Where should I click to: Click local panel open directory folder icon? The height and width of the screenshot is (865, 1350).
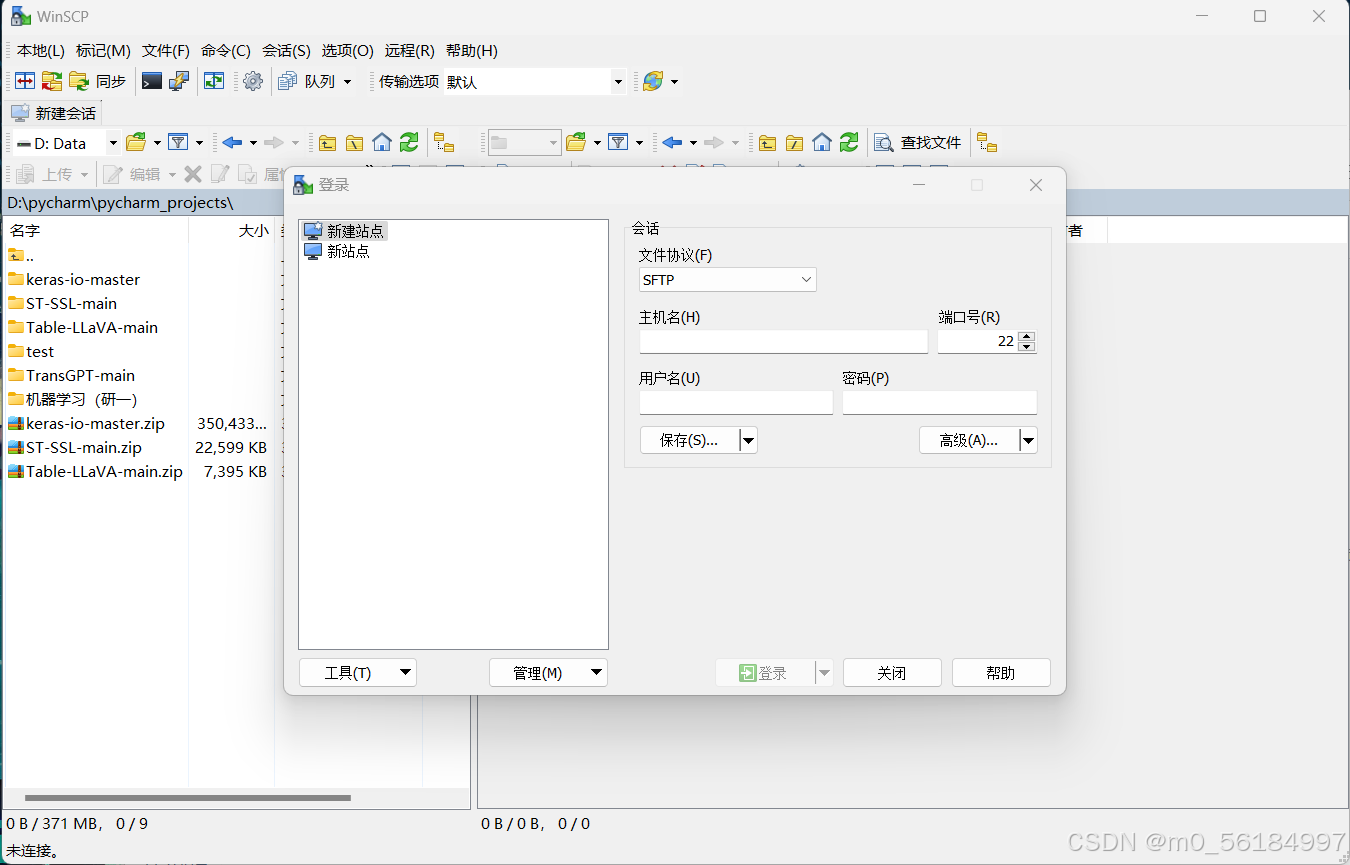pyautogui.click(x=136, y=143)
